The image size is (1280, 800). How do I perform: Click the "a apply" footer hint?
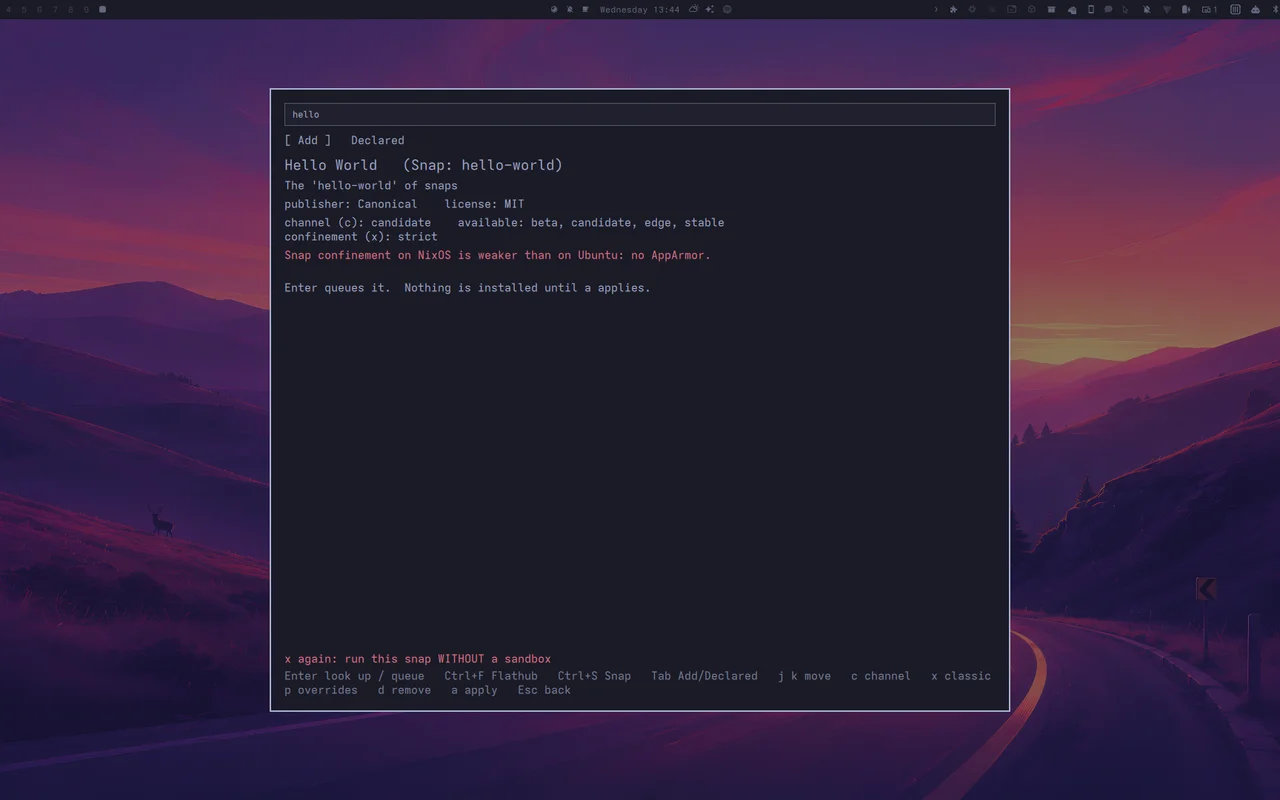coord(474,690)
